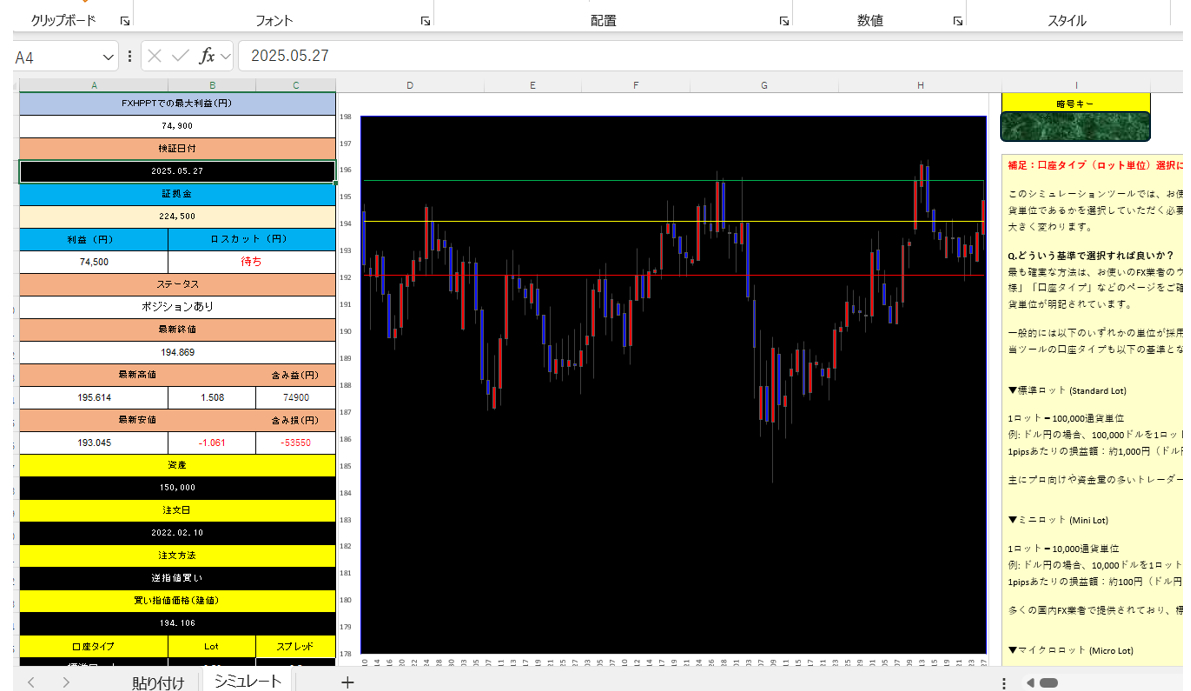Click the formula bar cancel X icon
Screen dimensions: 1191x691
pyautogui.click(x=155, y=56)
